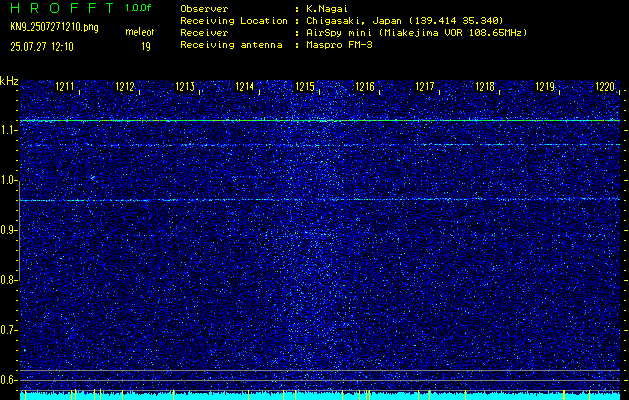Select observer name K.Nagai
Viewport: 629px width, 400px height.
click(327, 9)
